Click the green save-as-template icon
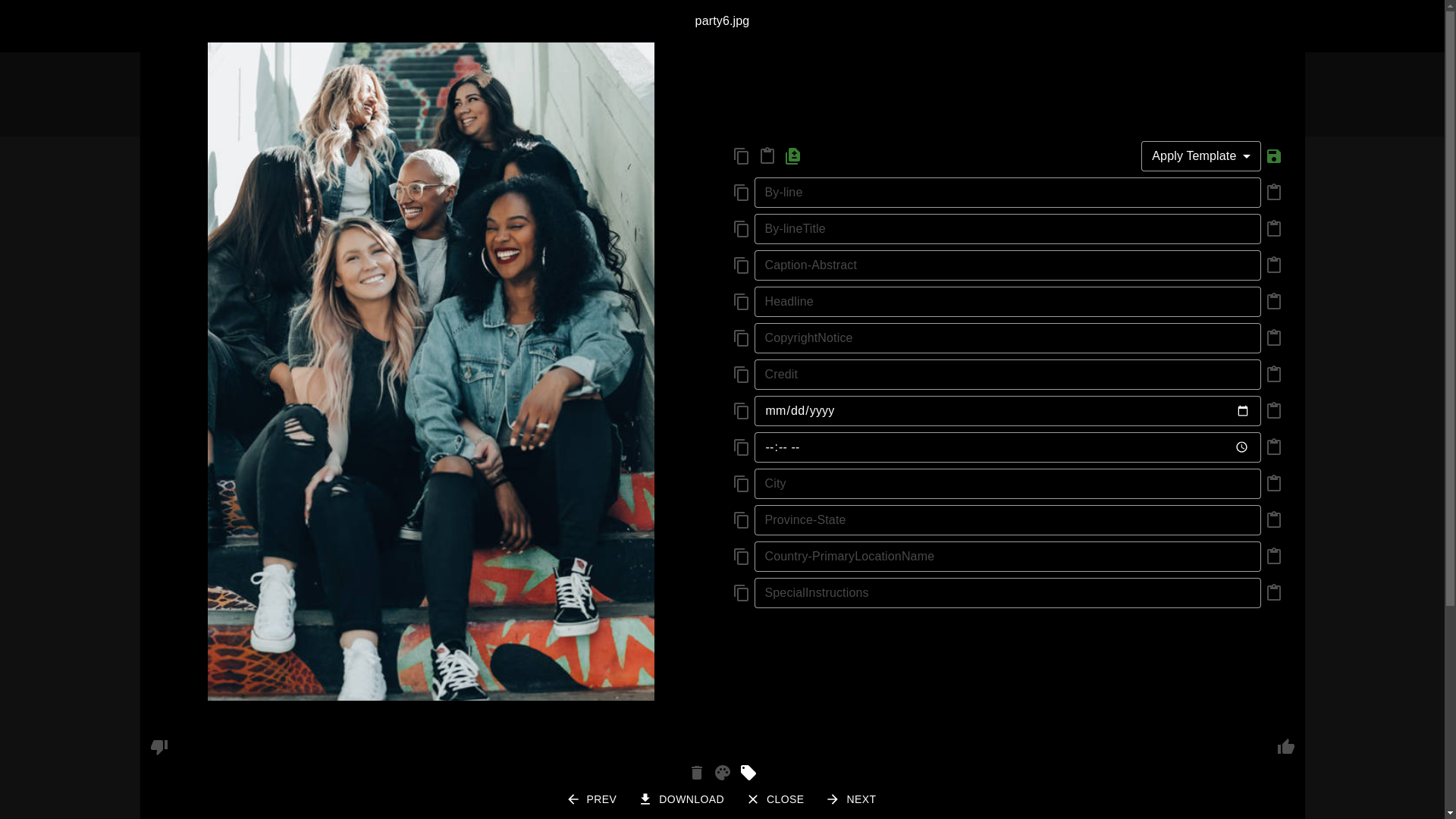 tap(792, 156)
